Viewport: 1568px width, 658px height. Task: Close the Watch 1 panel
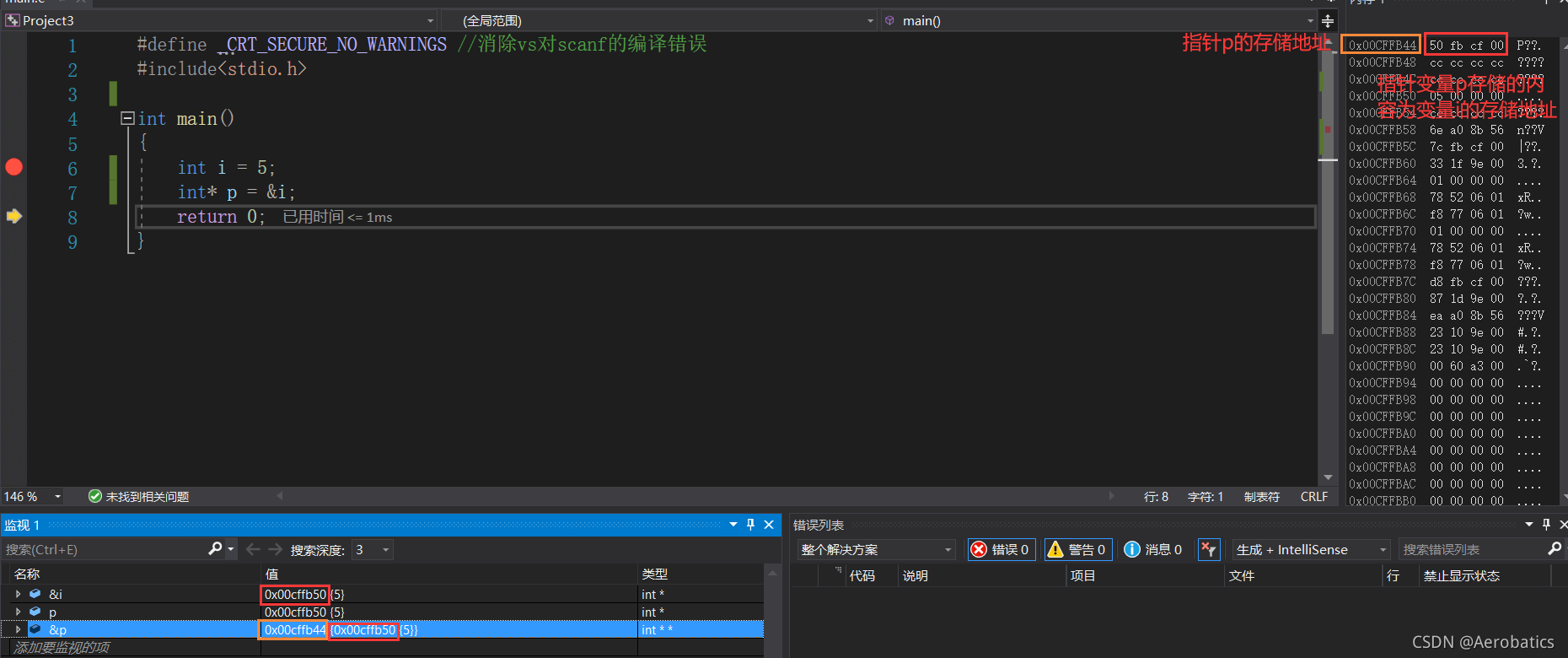point(769,525)
